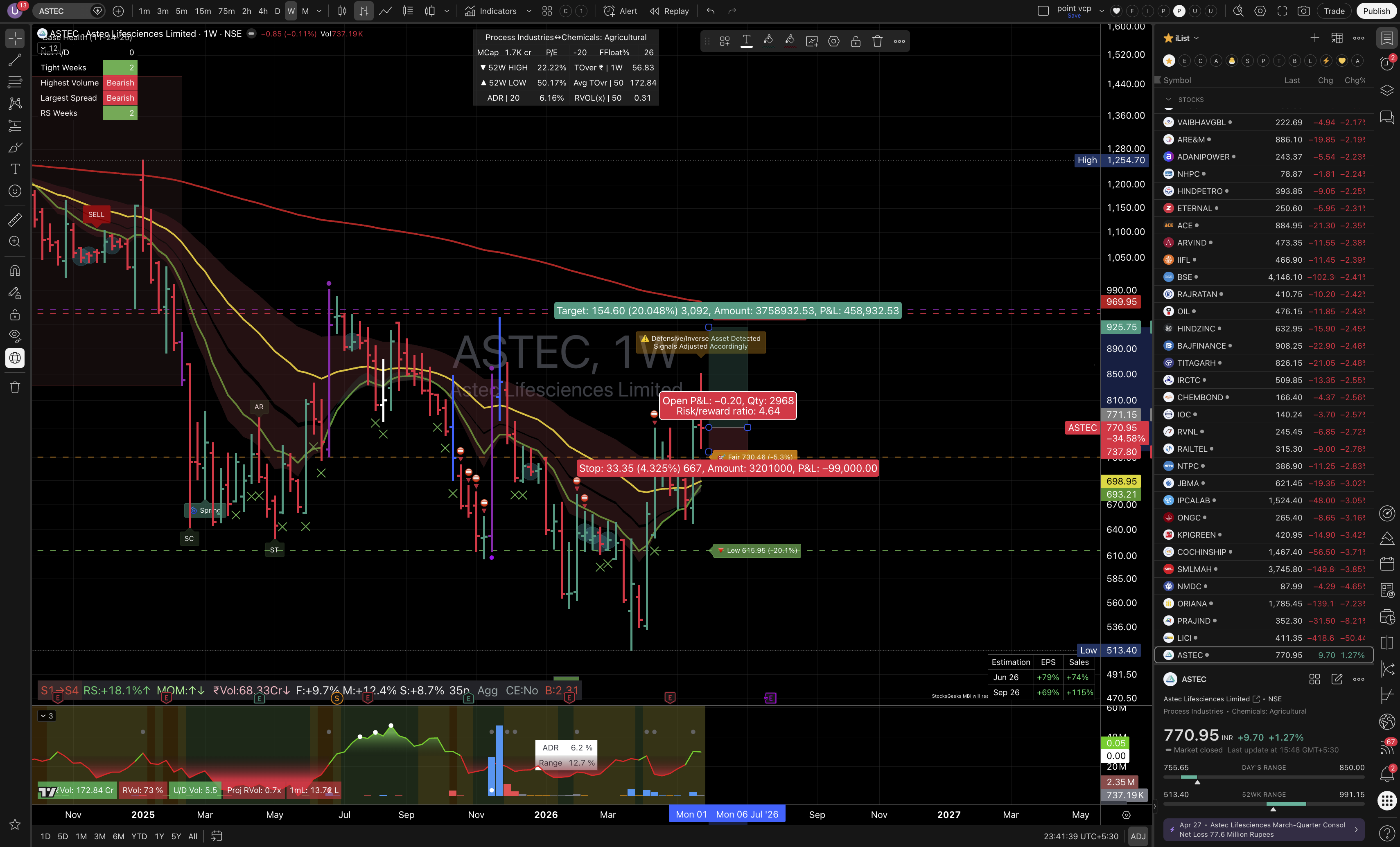Toggle the magnet mode

tap(15, 270)
